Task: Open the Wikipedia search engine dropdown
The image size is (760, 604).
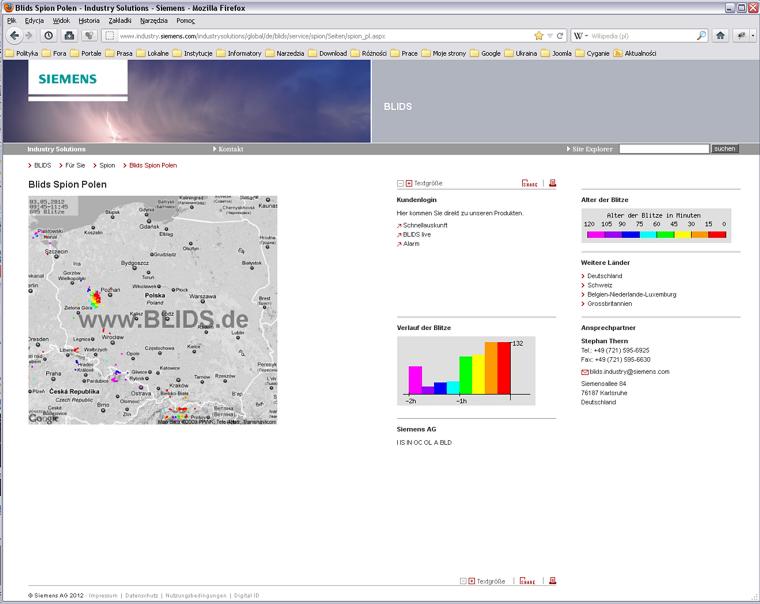Action: [x=581, y=36]
